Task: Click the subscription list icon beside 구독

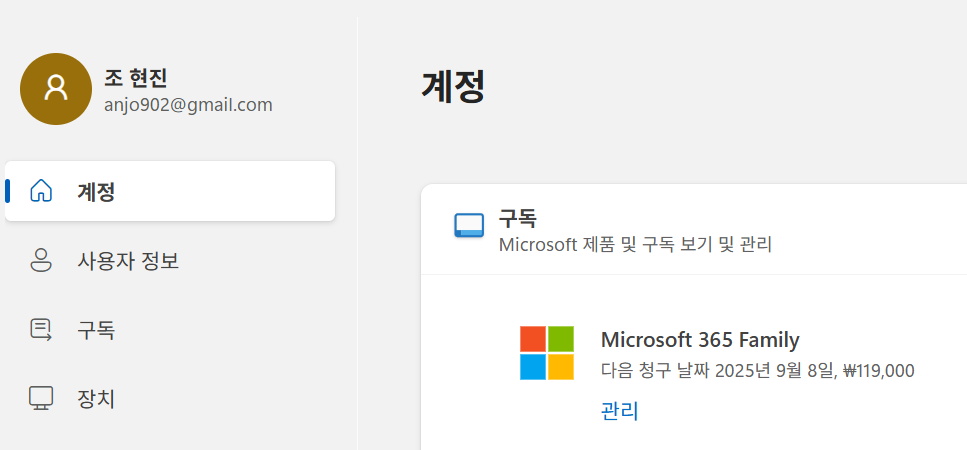Action: click(x=41, y=330)
